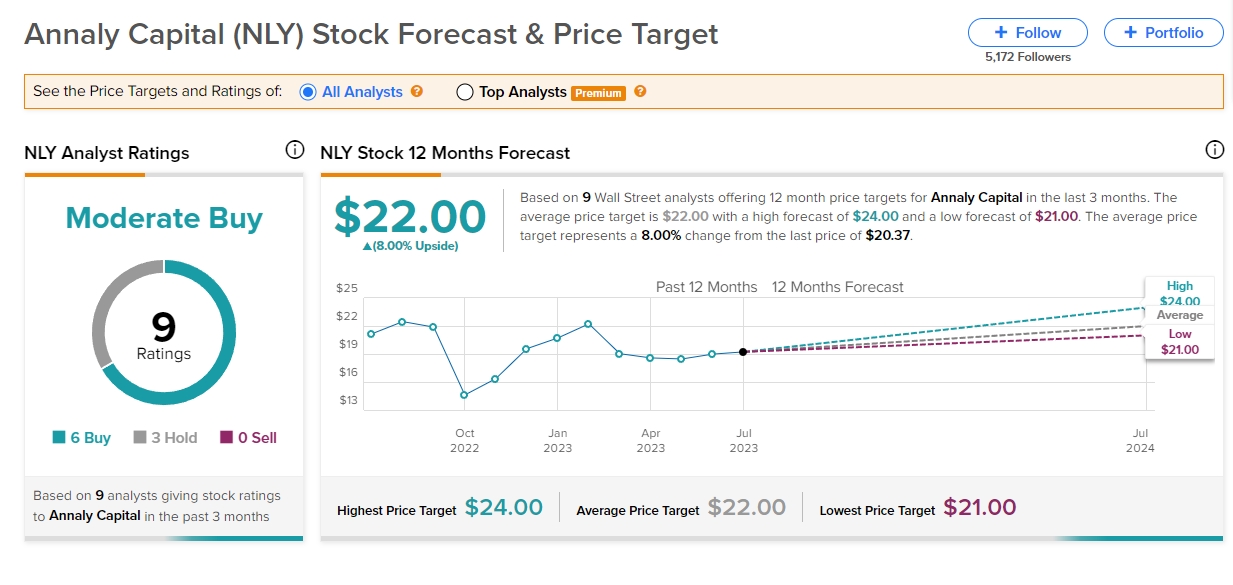Click the Apr 2023 axis label
This screenshot has height=585, width=1233.
pos(651,441)
